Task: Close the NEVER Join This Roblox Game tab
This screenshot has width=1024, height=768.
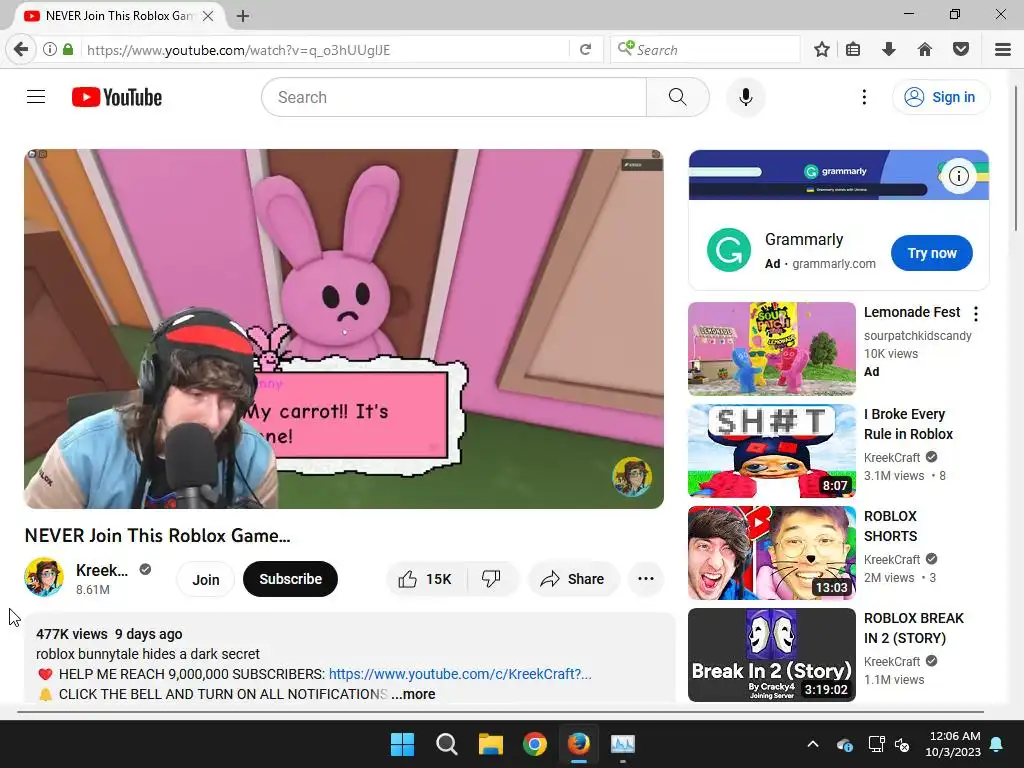Action: coord(208,16)
